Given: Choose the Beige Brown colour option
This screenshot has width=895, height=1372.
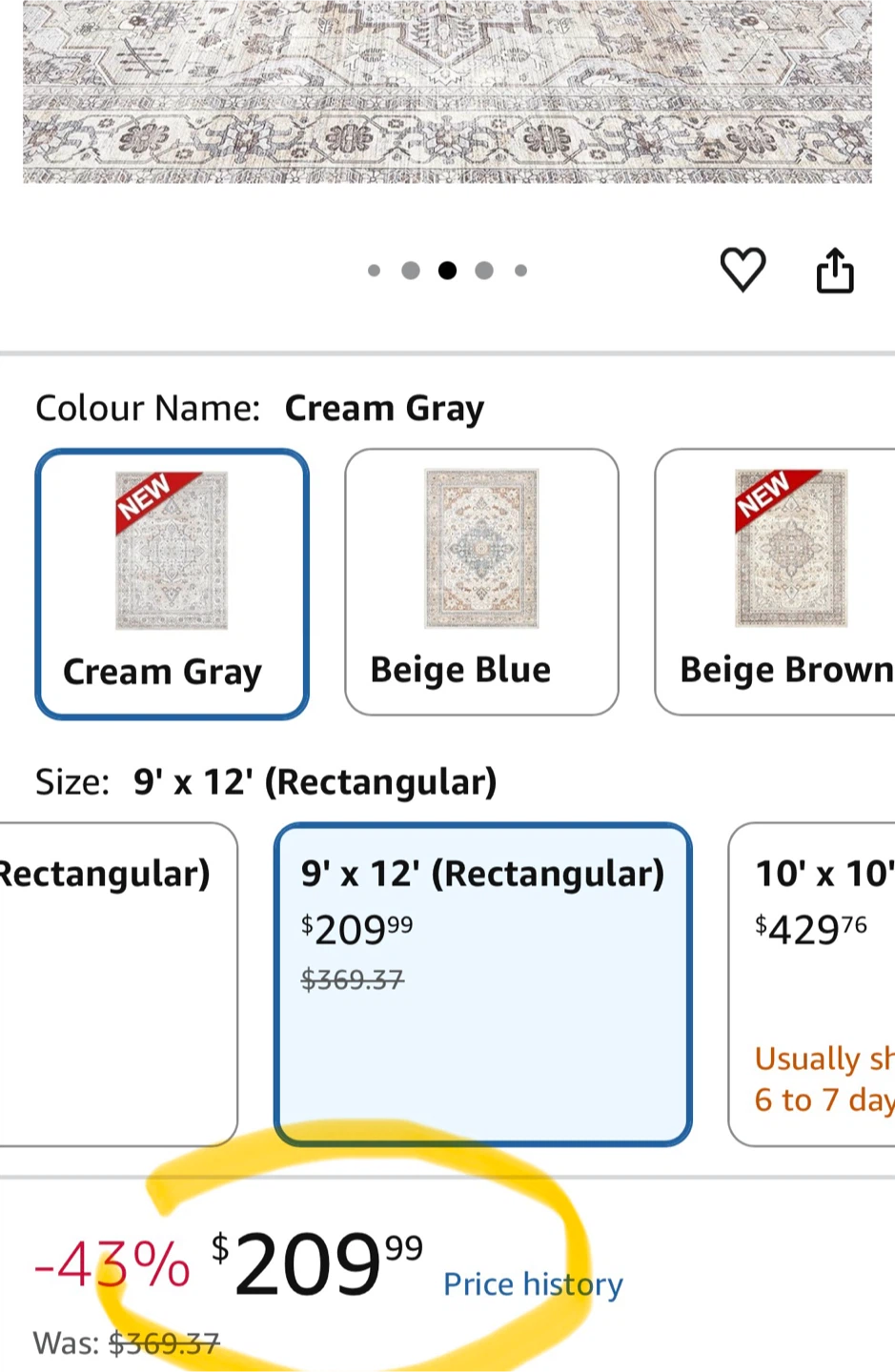Looking at the screenshot, I should tap(775, 582).
